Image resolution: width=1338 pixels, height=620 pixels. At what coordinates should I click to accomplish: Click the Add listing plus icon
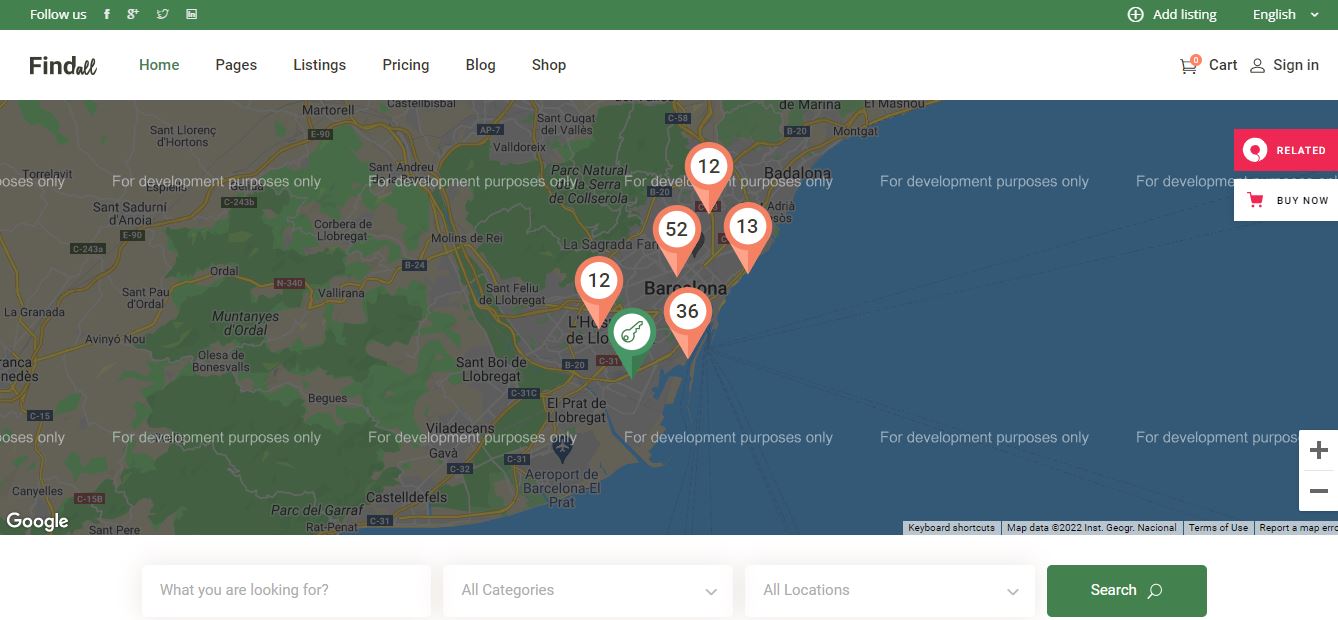click(1135, 14)
